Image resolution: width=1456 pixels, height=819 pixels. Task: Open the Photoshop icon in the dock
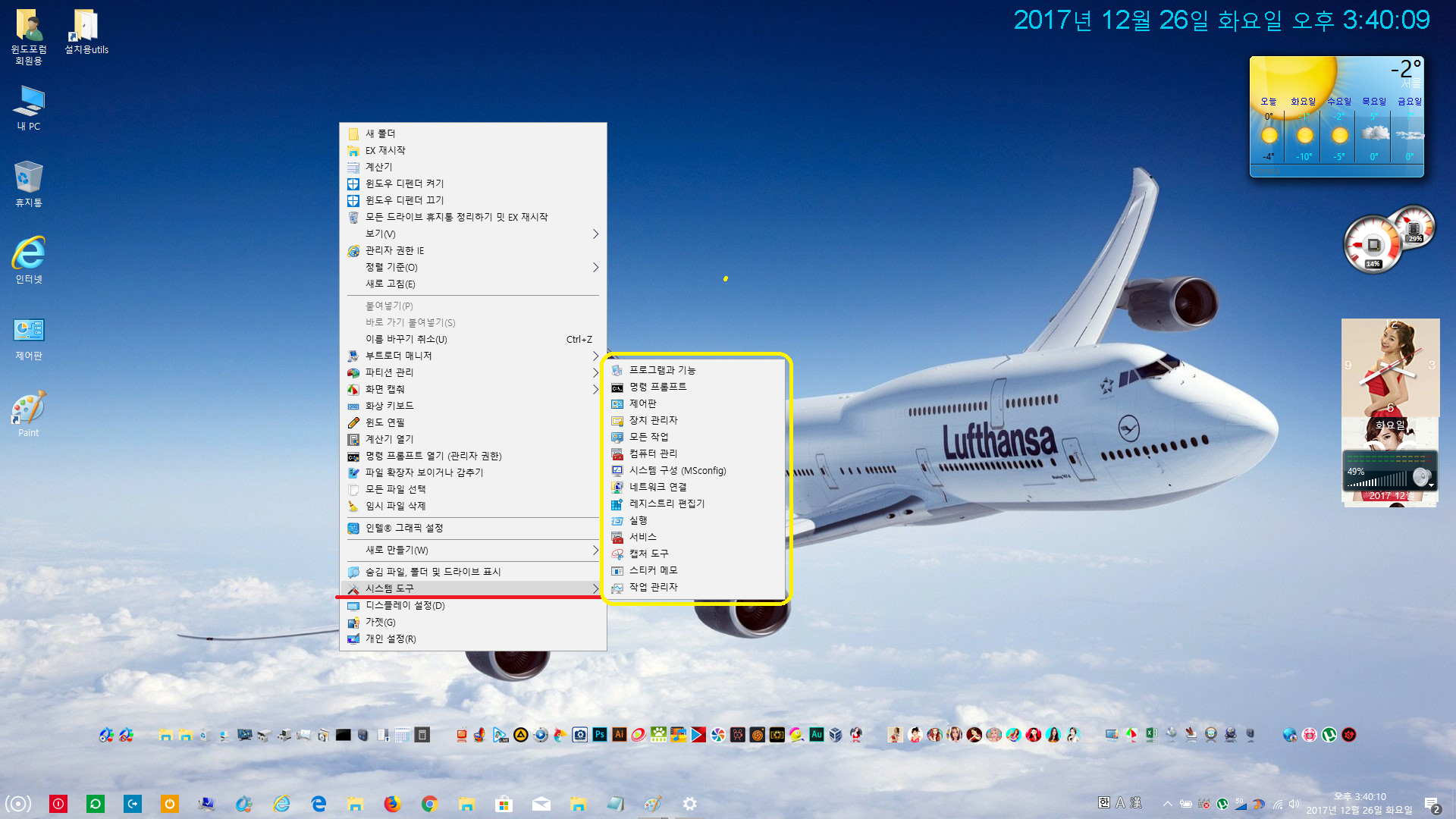pyautogui.click(x=600, y=734)
